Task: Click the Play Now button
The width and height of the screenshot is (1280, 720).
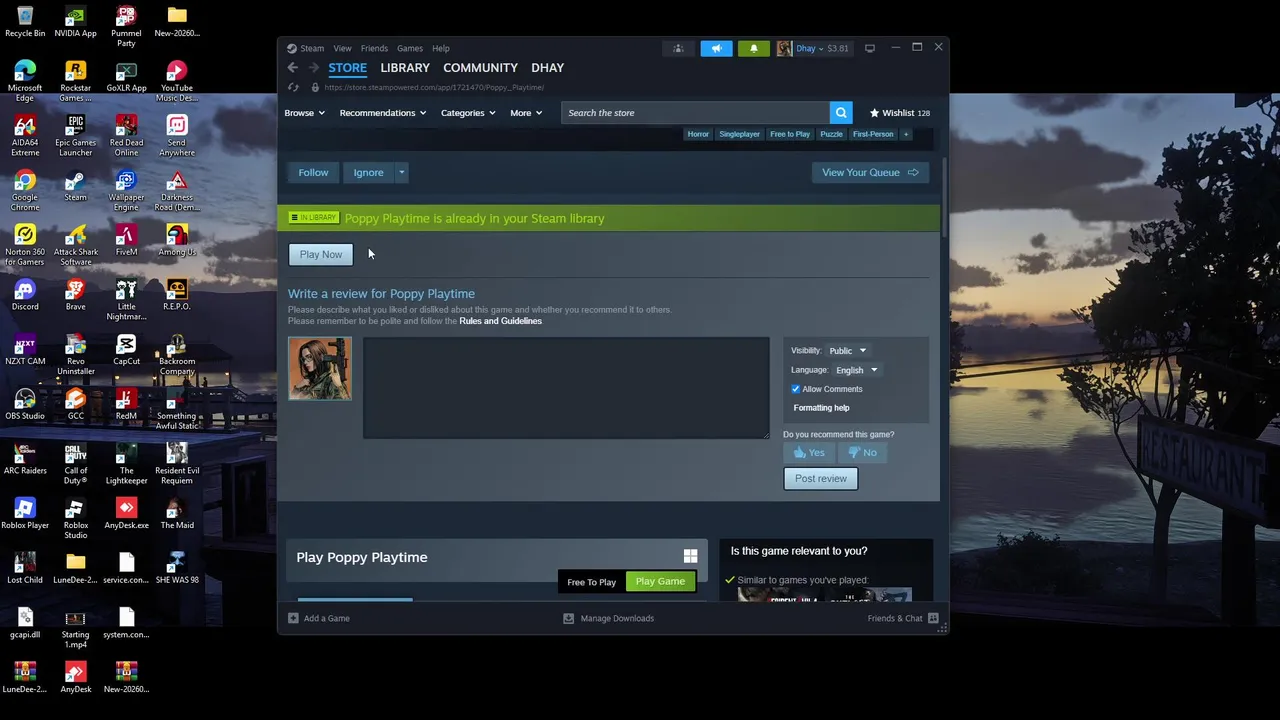Action: click(321, 254)
